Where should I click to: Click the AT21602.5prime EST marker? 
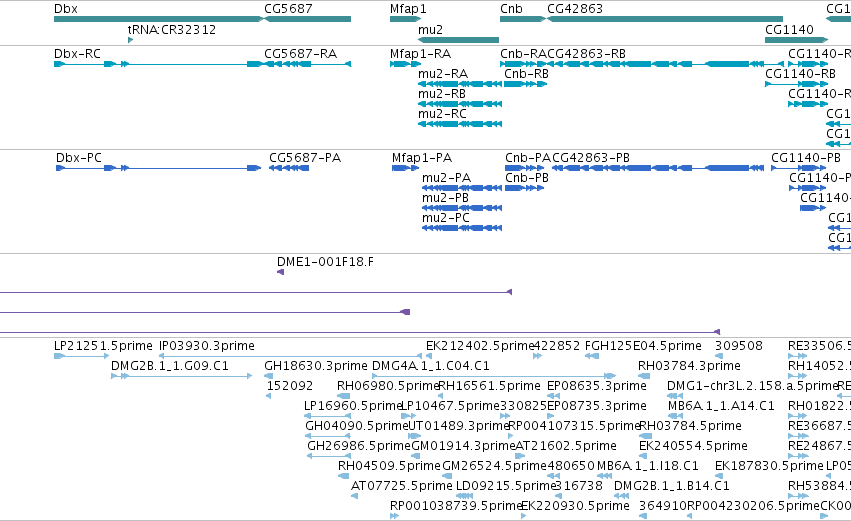(x=519, y=456)
